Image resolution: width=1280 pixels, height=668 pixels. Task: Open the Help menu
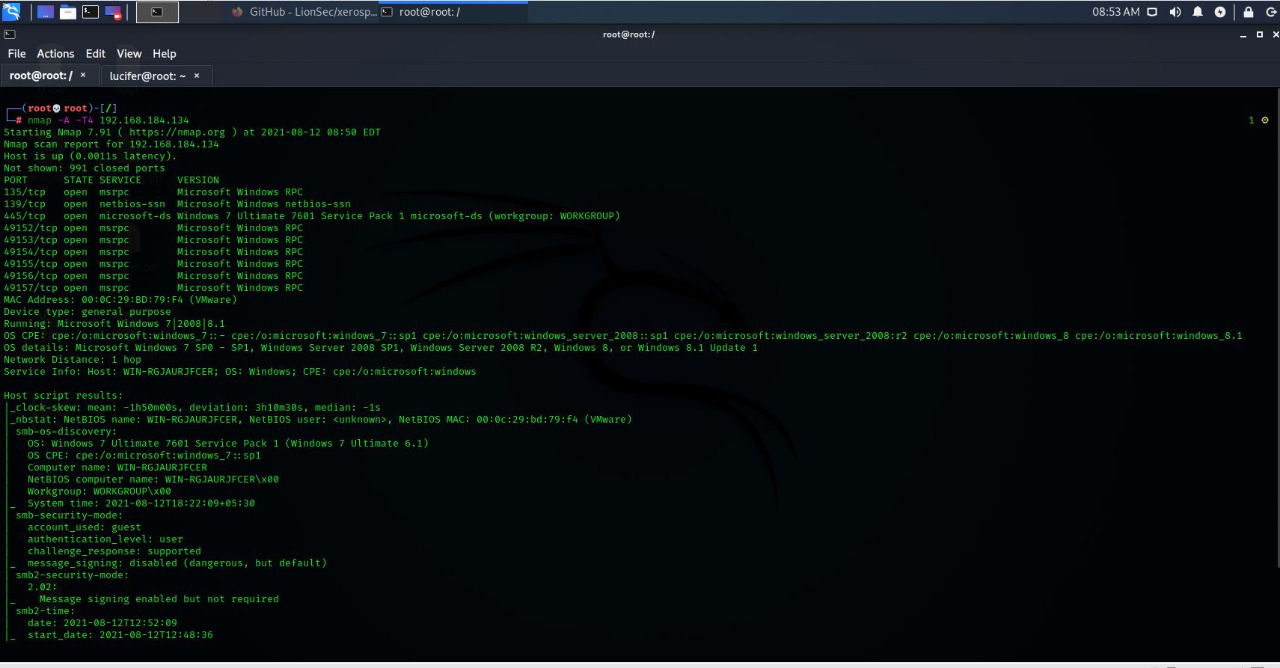(x=164, y=54)
